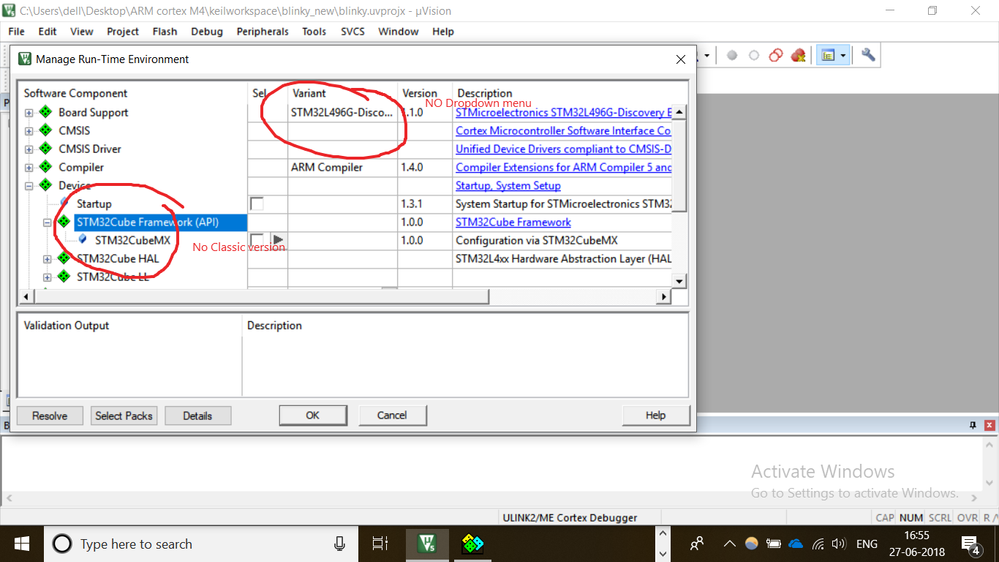Collapse the Device tree node
This screenshot has height=562, width=999.
29,186
